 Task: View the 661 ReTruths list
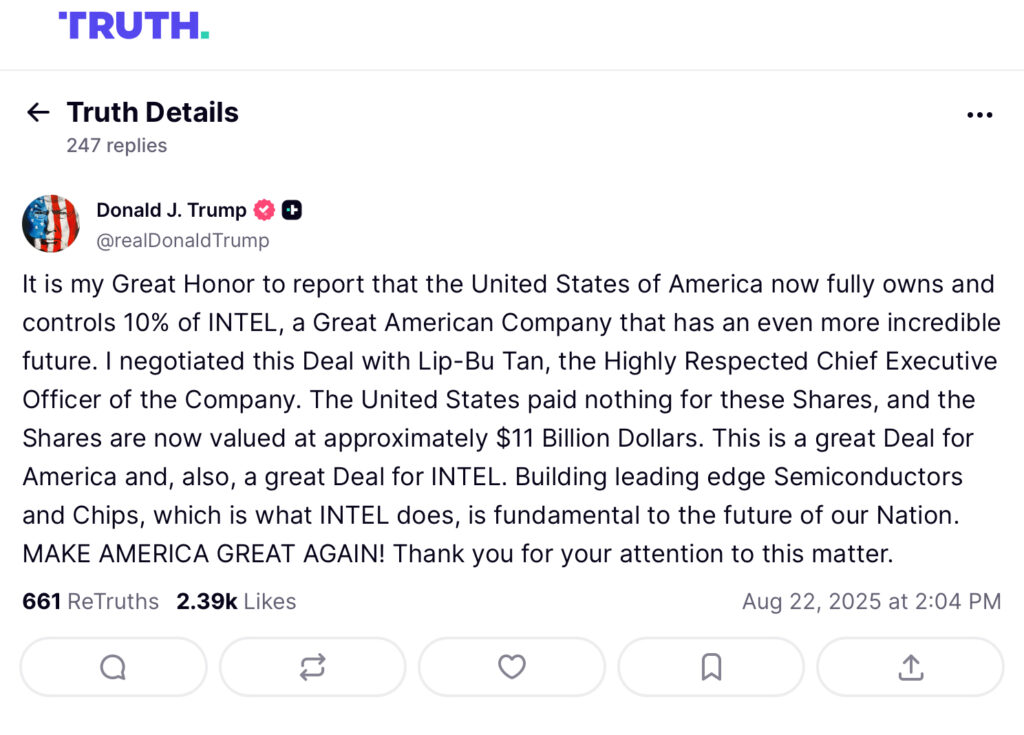point(91,601)
